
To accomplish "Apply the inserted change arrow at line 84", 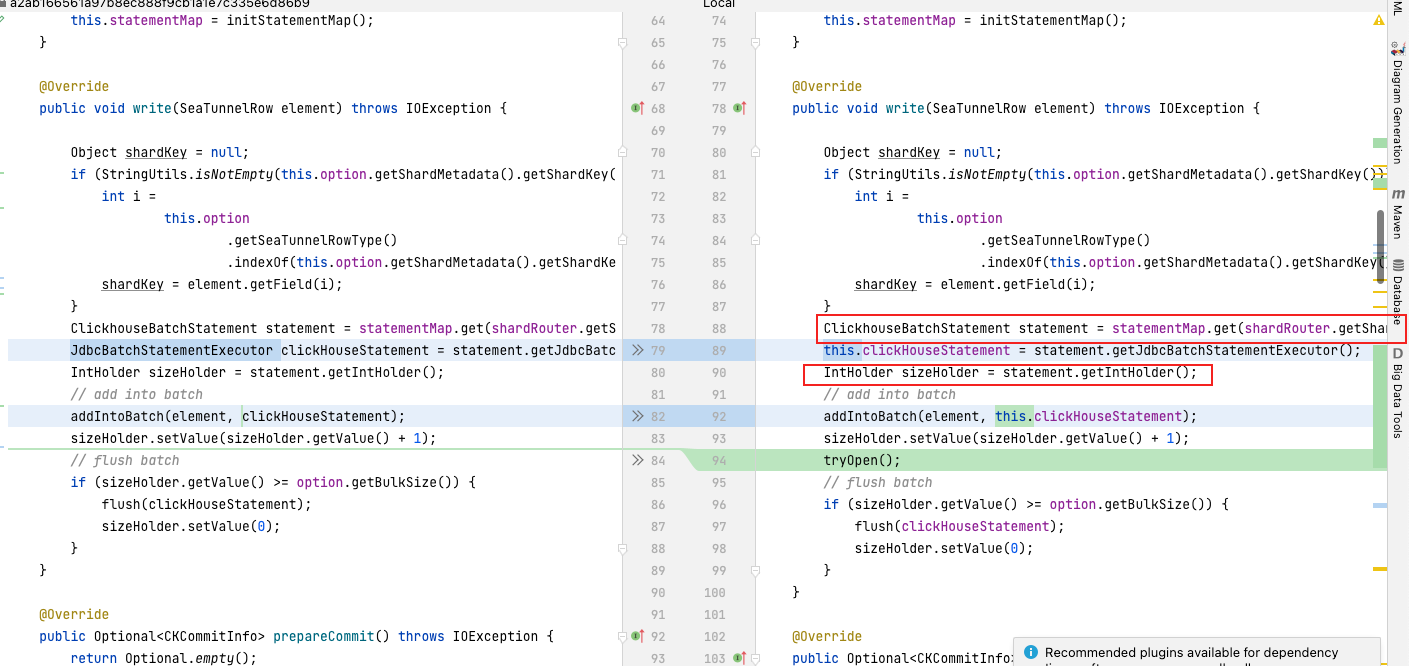I will click(x=637, y=460).
